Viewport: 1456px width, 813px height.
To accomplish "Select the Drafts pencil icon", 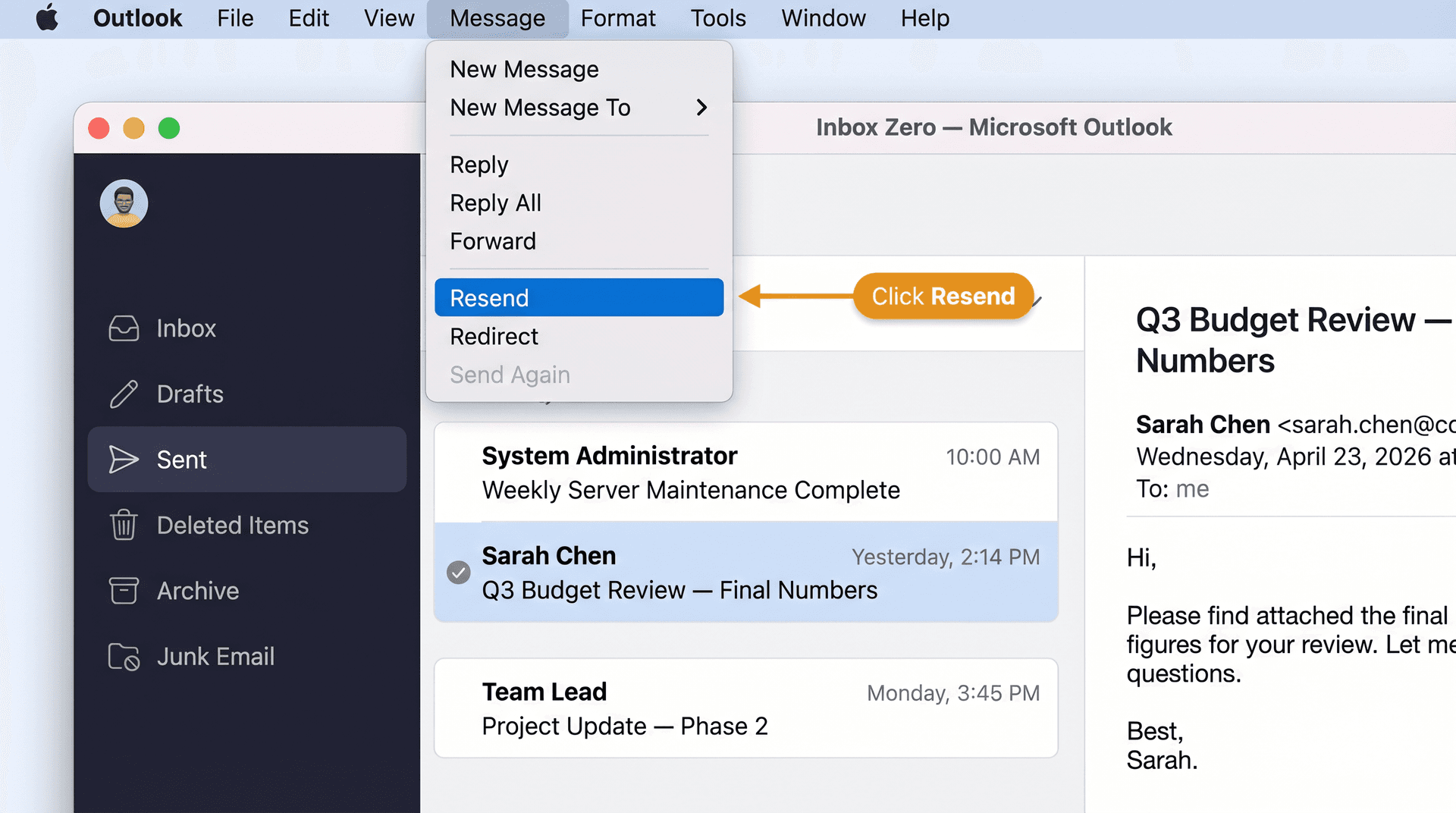I will point(124,394).
